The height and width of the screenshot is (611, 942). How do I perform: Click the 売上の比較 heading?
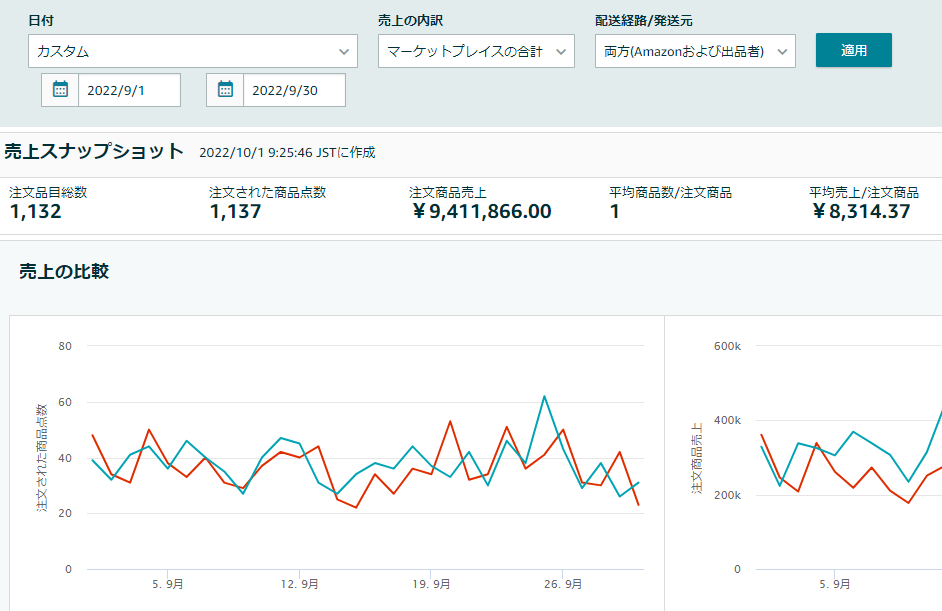(64, 272)
